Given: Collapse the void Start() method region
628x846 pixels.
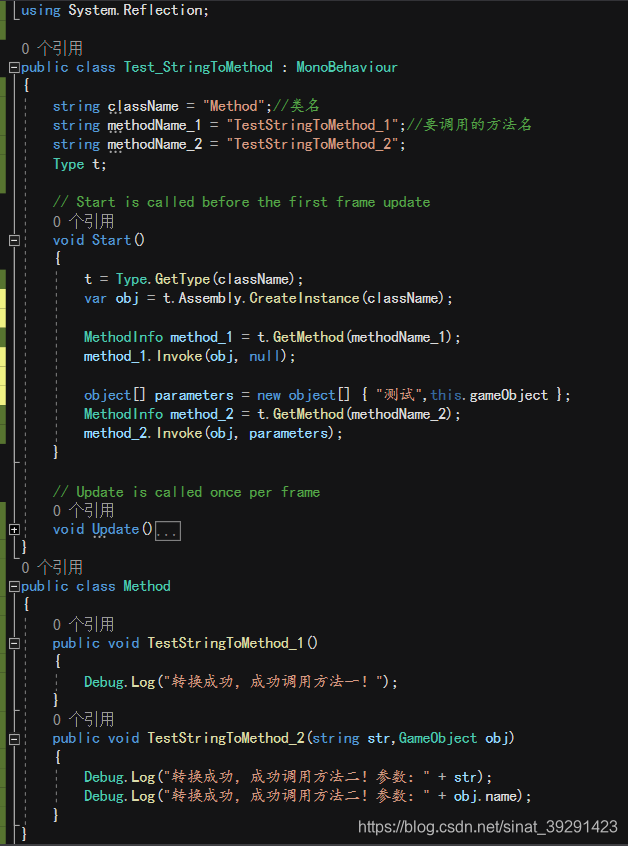Looking at the screenshot, I should point(14,240).
